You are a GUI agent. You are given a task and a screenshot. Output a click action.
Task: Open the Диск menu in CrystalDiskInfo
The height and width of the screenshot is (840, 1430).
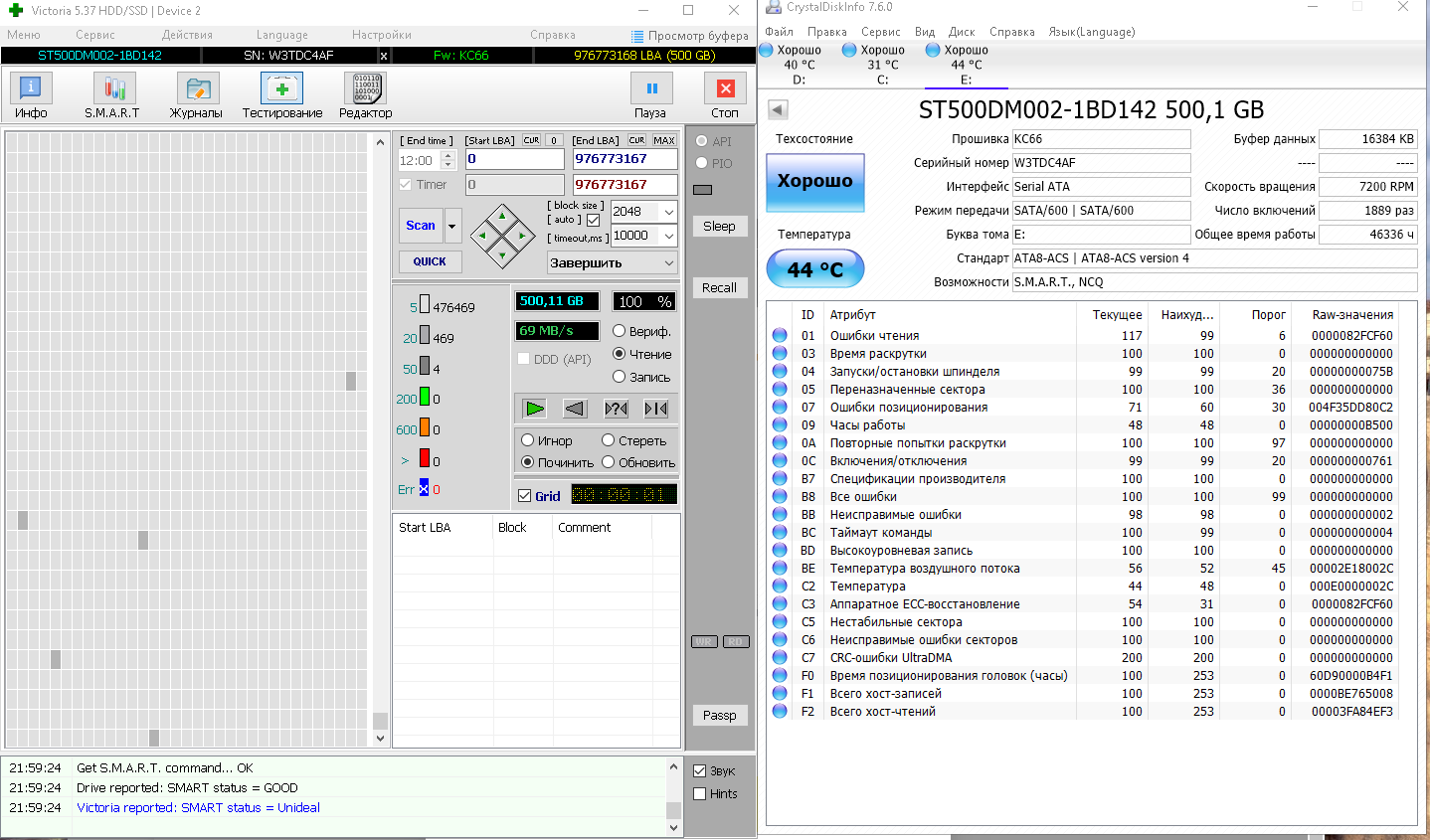962,32
